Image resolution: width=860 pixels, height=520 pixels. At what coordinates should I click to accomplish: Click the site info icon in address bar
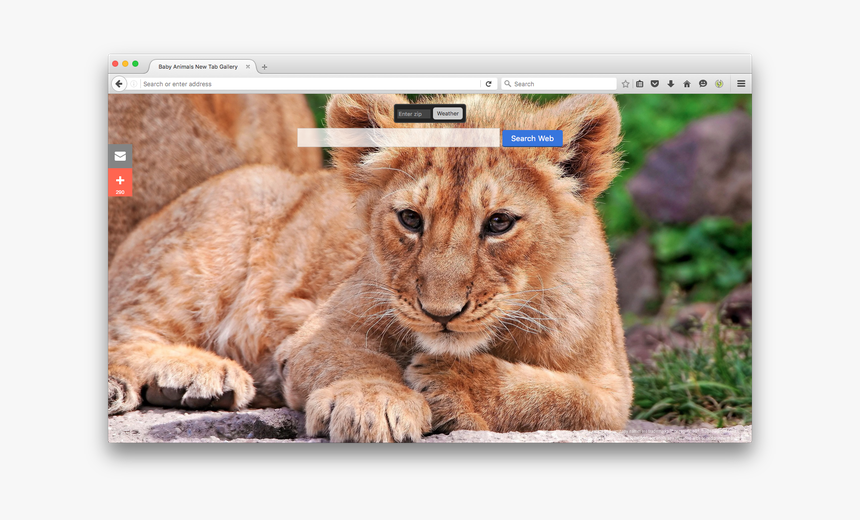[134, 84]
